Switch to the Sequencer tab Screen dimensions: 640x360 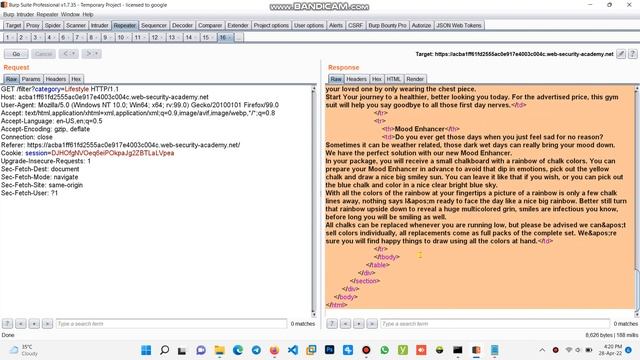coord(154,25)
